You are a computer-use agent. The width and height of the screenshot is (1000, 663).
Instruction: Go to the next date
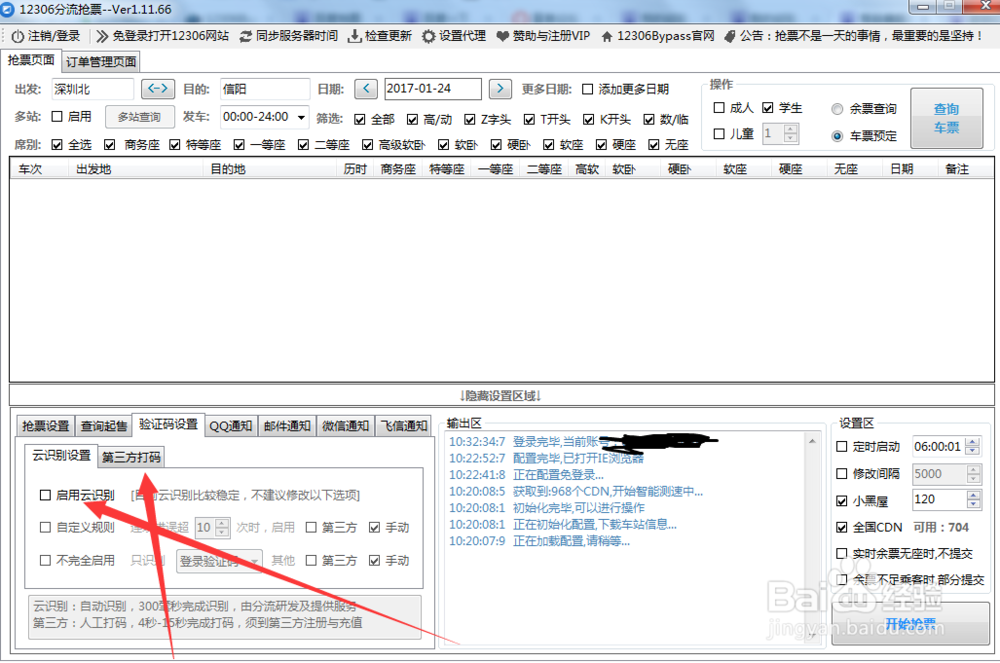point(500,89)
